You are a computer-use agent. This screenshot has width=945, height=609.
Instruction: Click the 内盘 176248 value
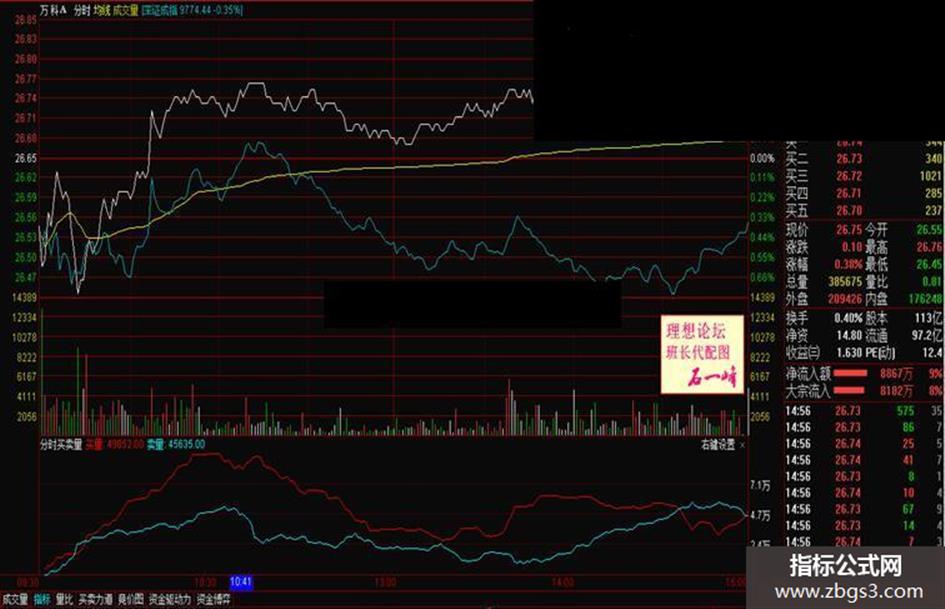tap(925, 298)
